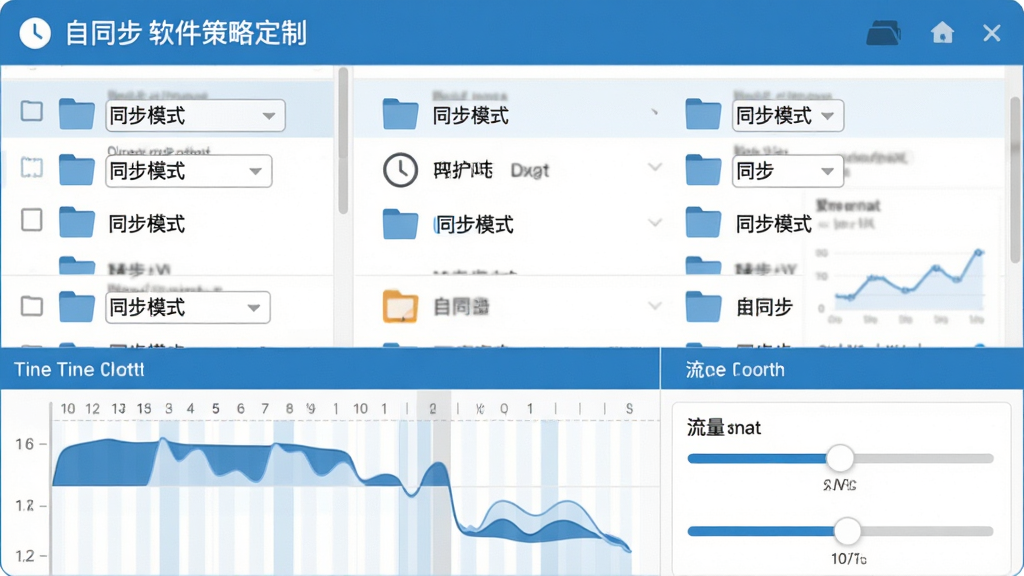Select the Tine Tine Clottt panel header
This screenshot has width=1024, height=576.
[x=330, y=369]
